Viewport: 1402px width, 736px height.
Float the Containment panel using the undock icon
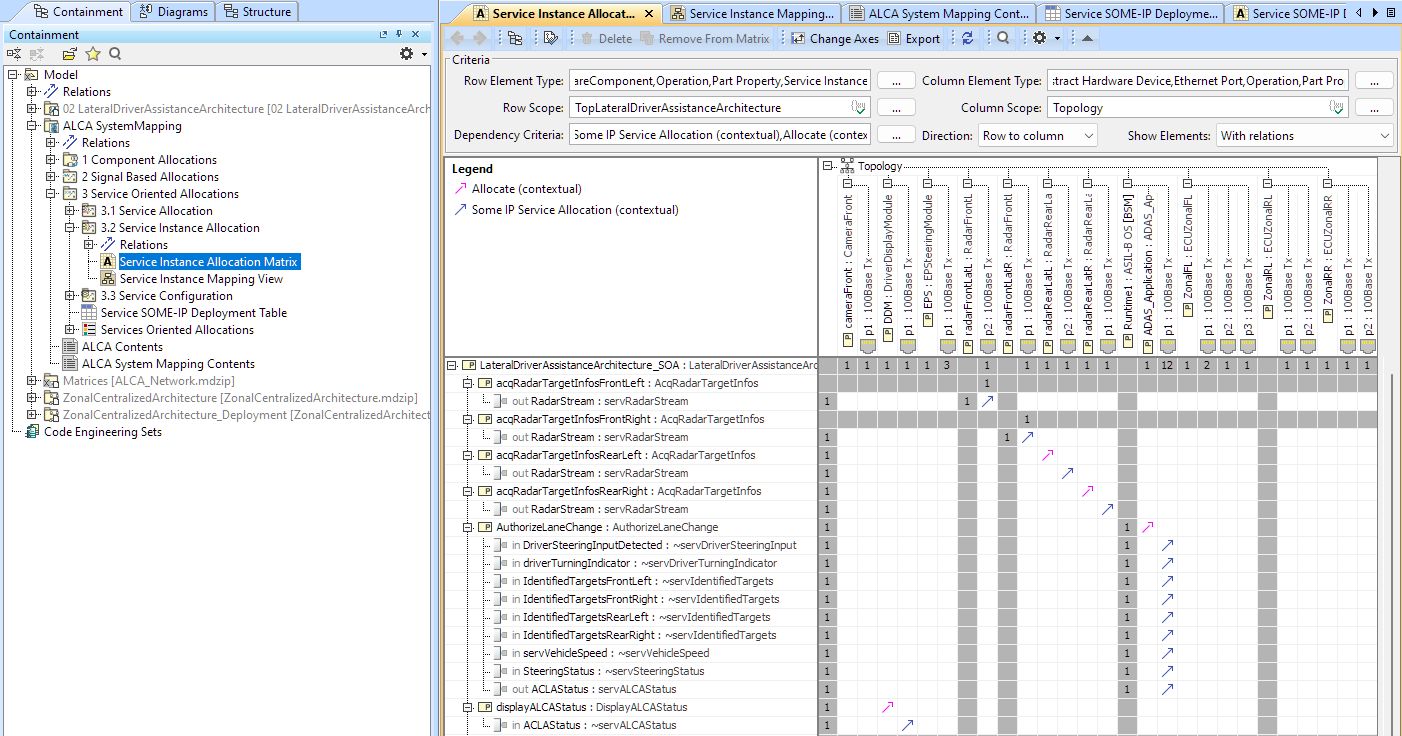click(x=384, y=35)
